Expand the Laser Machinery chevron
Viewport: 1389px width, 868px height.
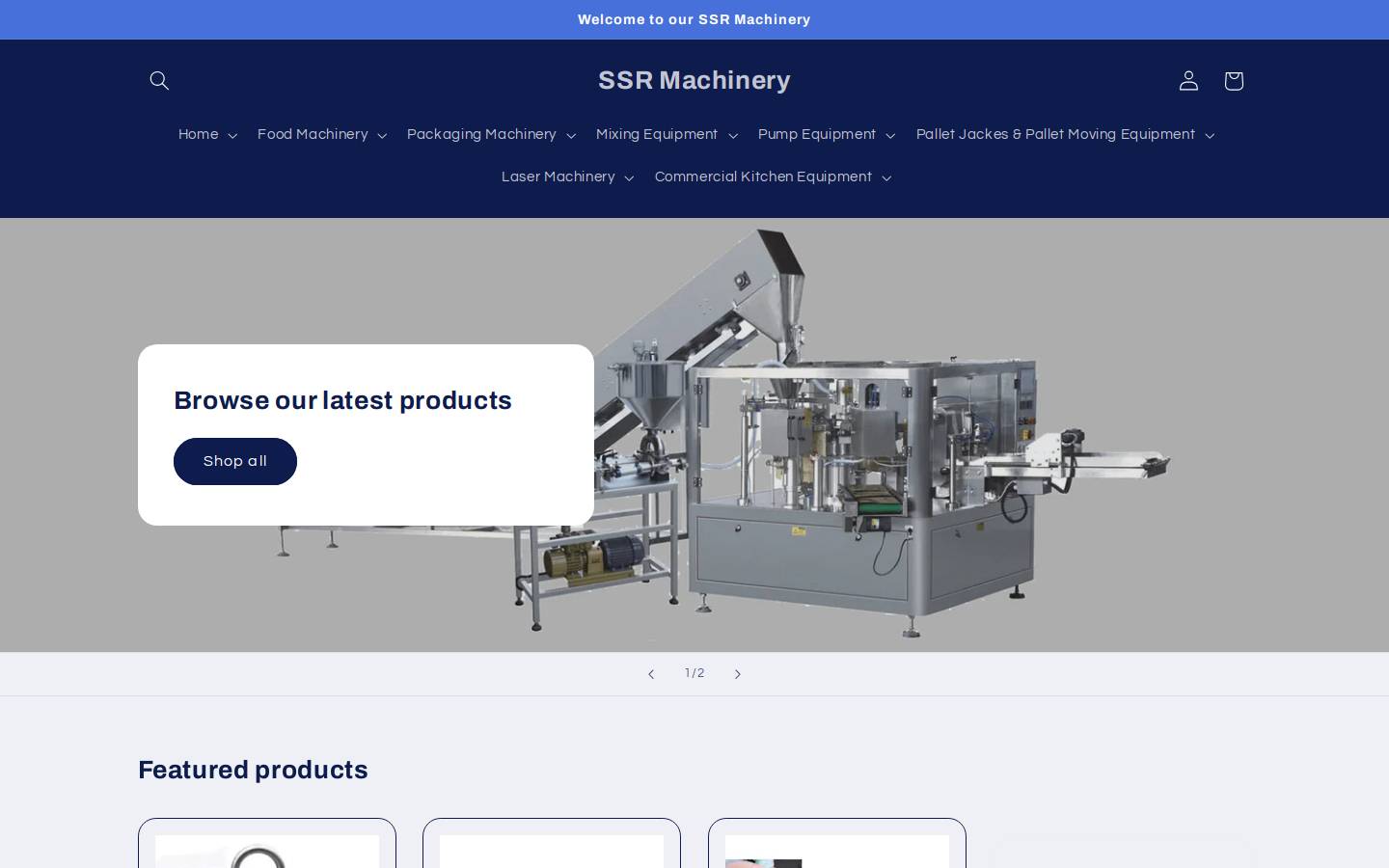(x=630, y=178)
